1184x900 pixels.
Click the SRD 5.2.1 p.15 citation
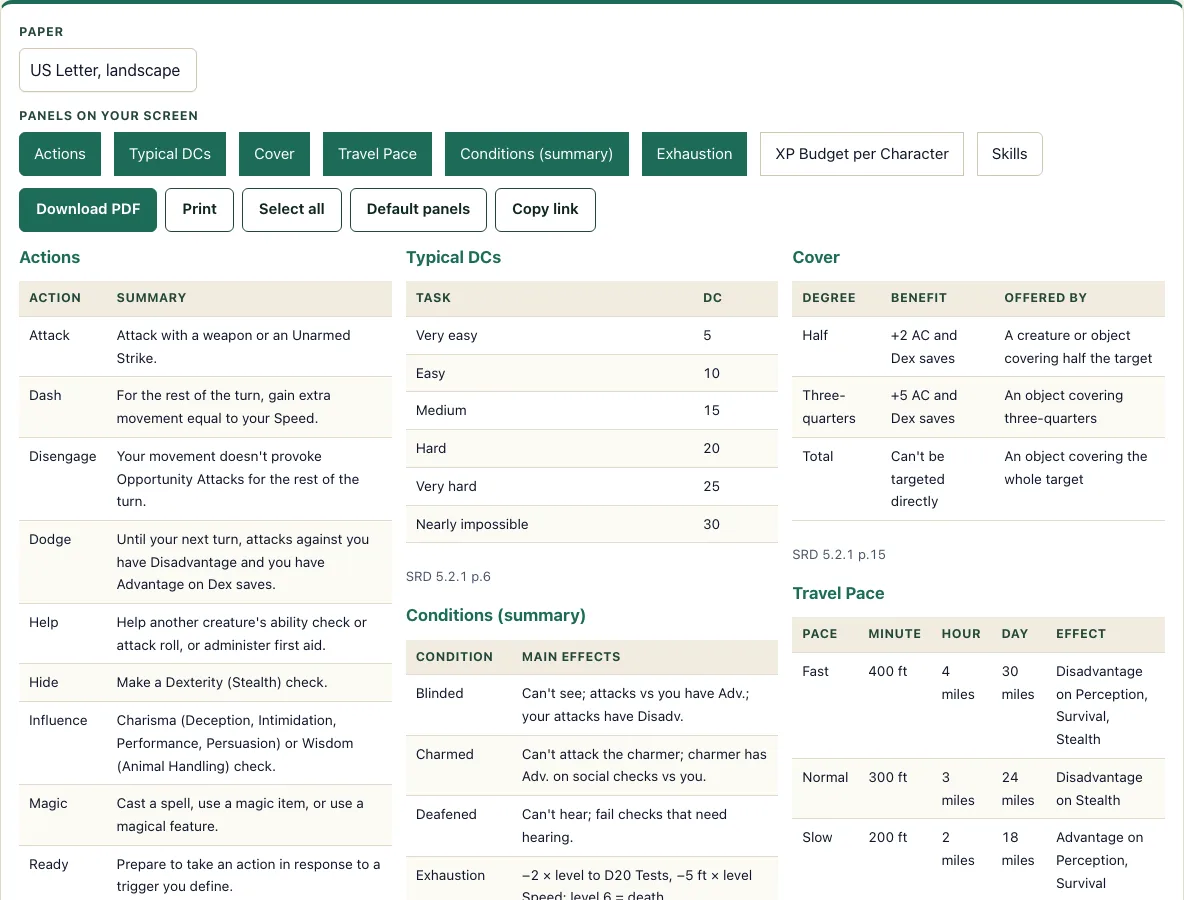(839, 554)
